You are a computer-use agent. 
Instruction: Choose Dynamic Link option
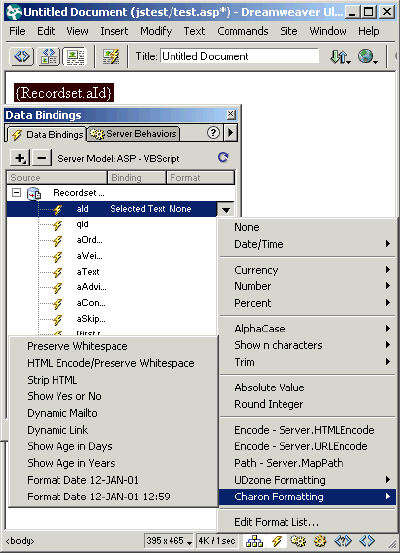point(113,430)
